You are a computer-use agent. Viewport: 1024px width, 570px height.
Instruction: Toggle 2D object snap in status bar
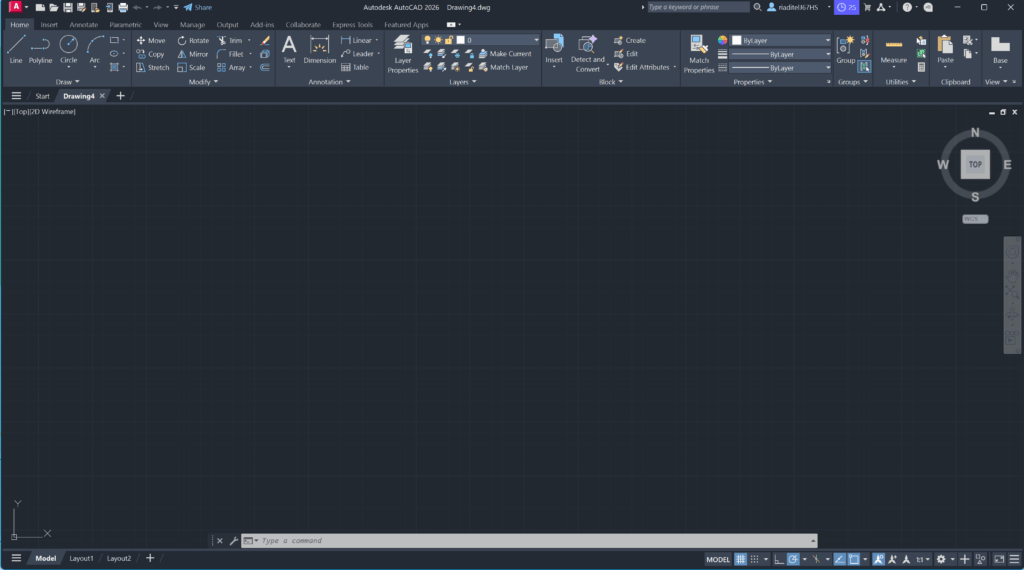pyautogui.click(x=854, y=559)
